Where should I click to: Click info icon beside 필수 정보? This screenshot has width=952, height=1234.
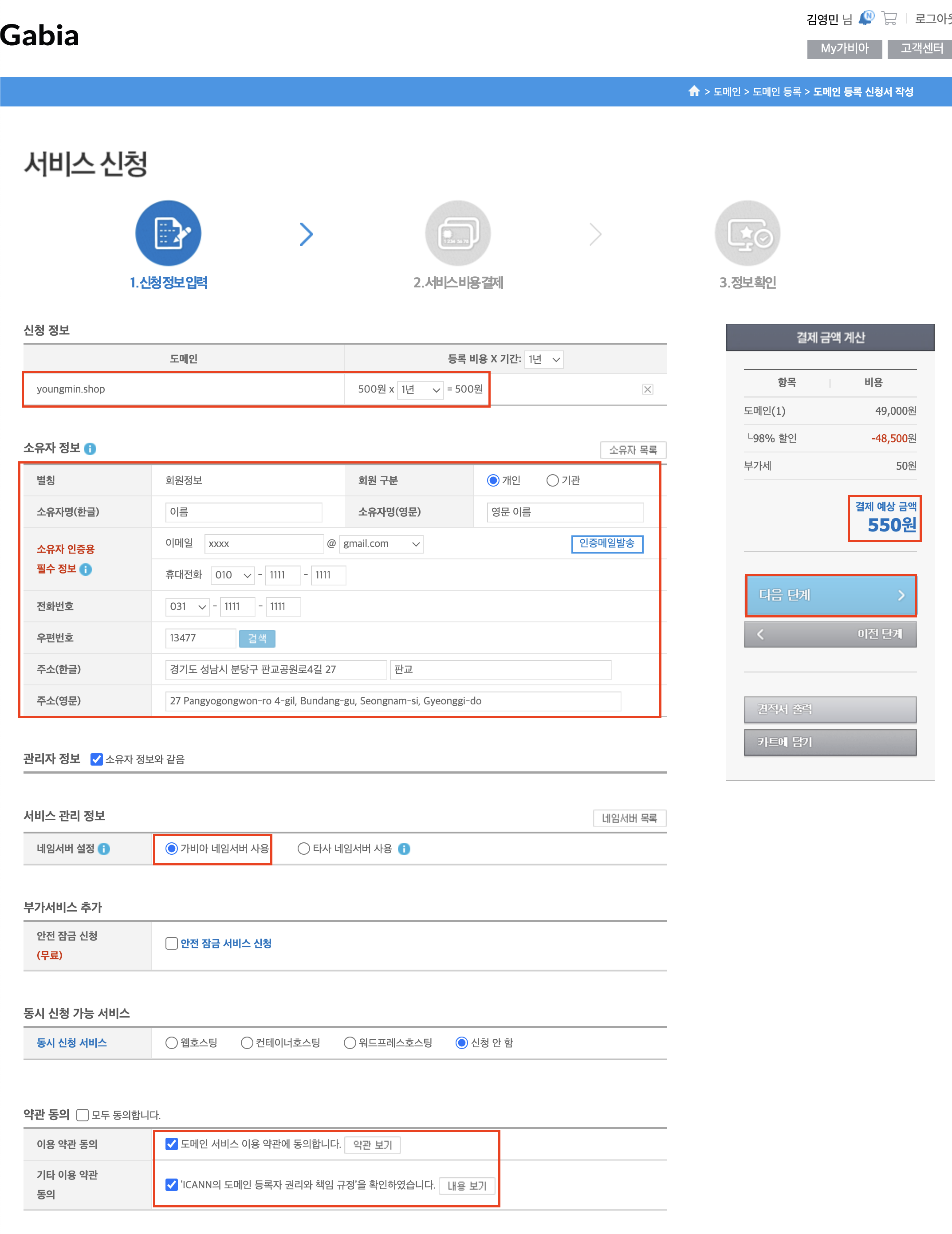pos(86,570)
